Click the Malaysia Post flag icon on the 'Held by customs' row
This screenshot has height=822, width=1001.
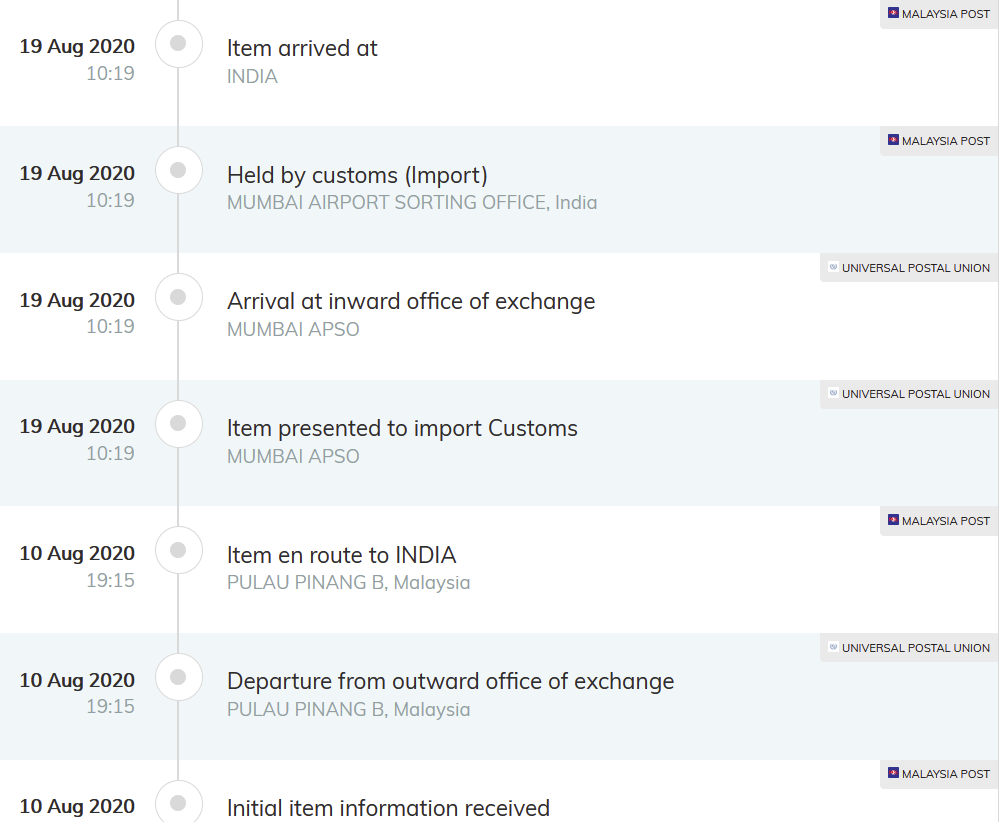point(893,140)
